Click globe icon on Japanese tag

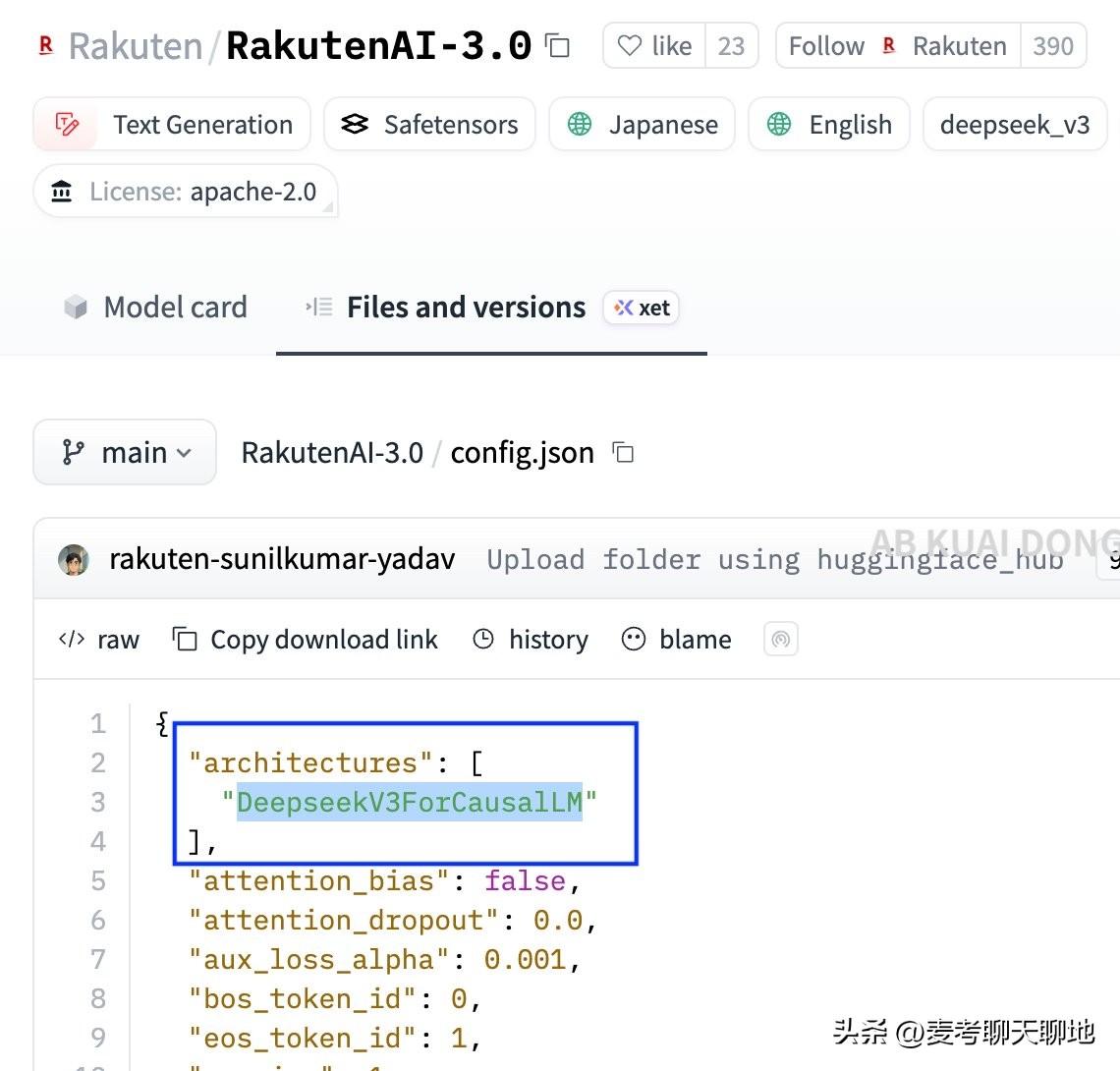[x=580, y=125]
